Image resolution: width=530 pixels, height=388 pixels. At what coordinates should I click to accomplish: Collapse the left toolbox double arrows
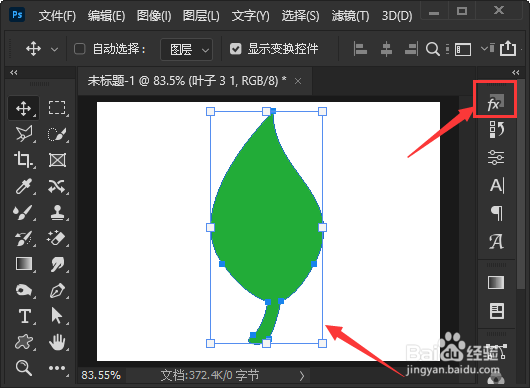coord(14,72)
